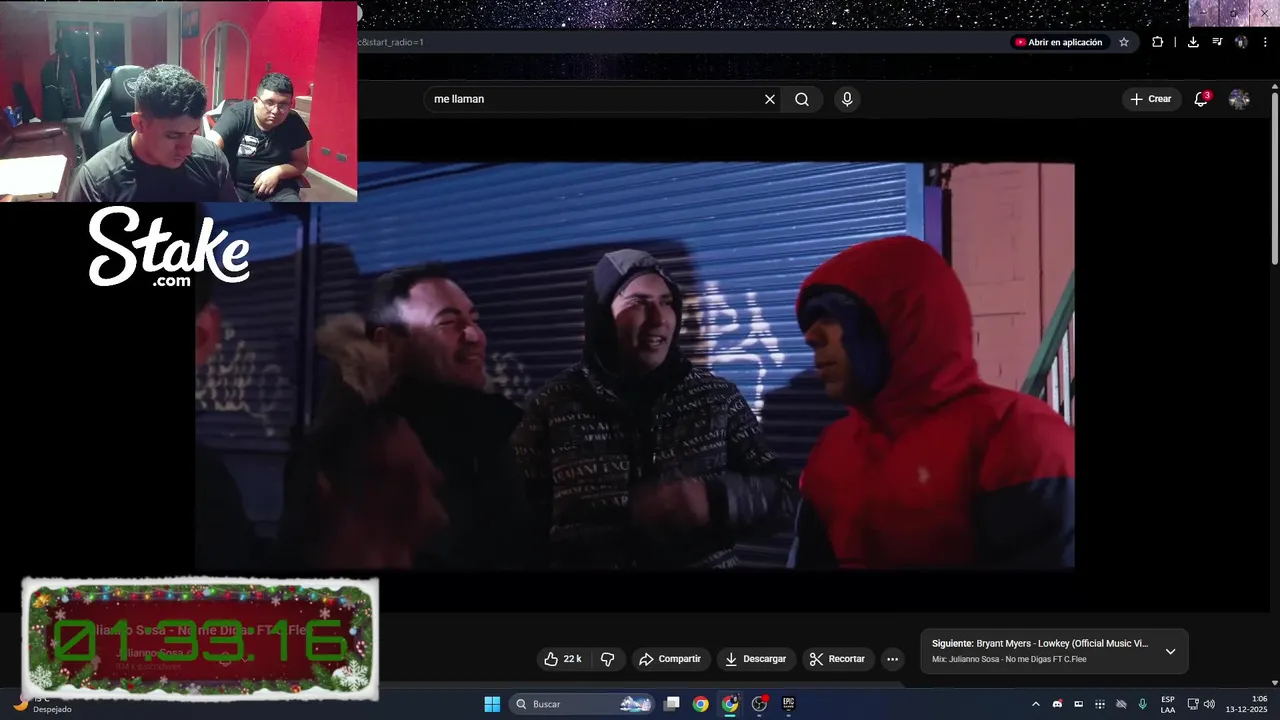Open the Discord tray icon
Image resolution: width=1280 pixels, height=720 pixels.
(x=1057, y=704)
